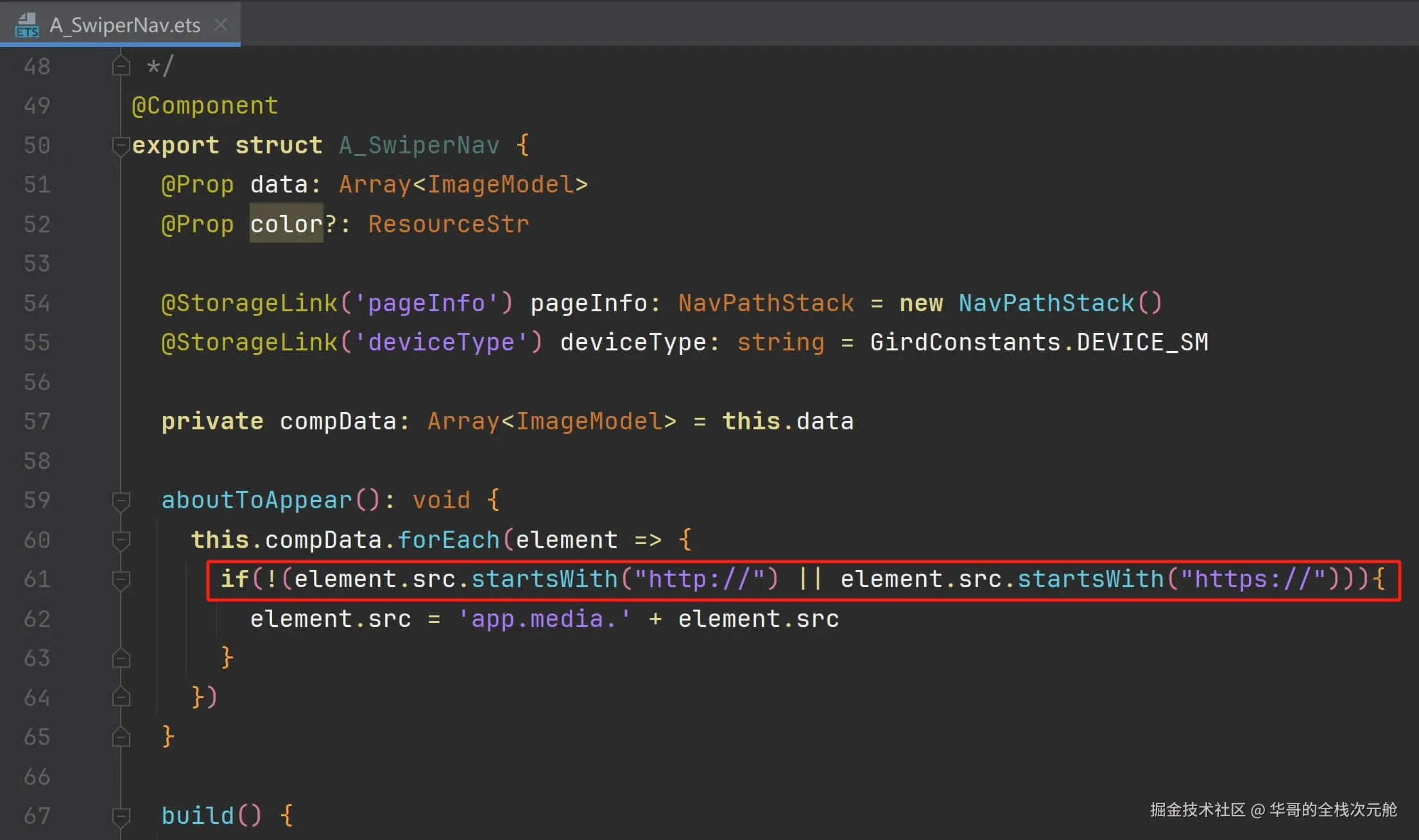Click gutter line number 53
Image resolution: width=1419 pixels, height=840 pixels.
(37, 264)
